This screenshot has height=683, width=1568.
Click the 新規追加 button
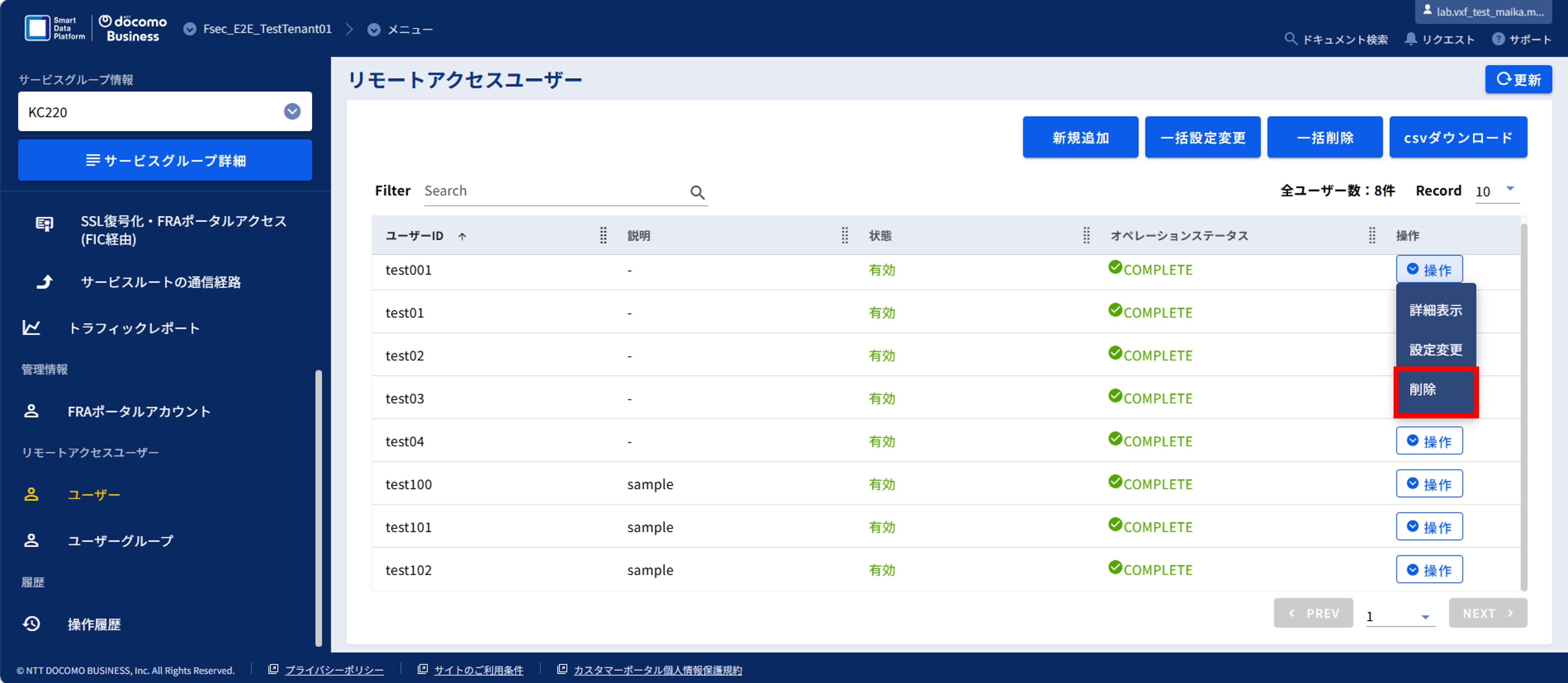[1080, 138]
